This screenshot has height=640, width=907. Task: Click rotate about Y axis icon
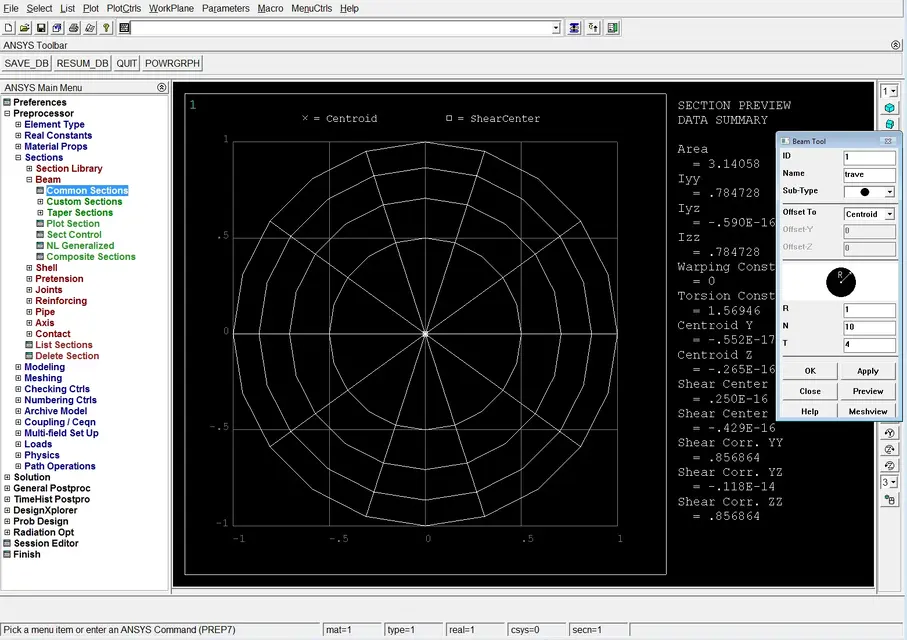[x=890, y=433]
